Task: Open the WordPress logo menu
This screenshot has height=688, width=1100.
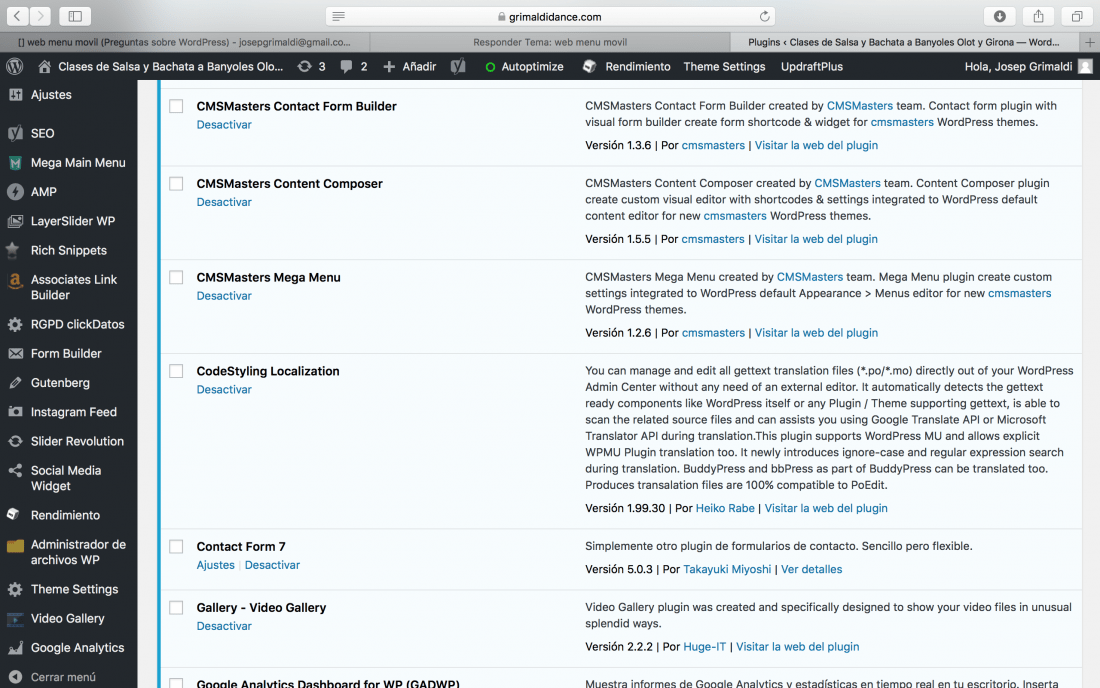Action: [15, 67]
